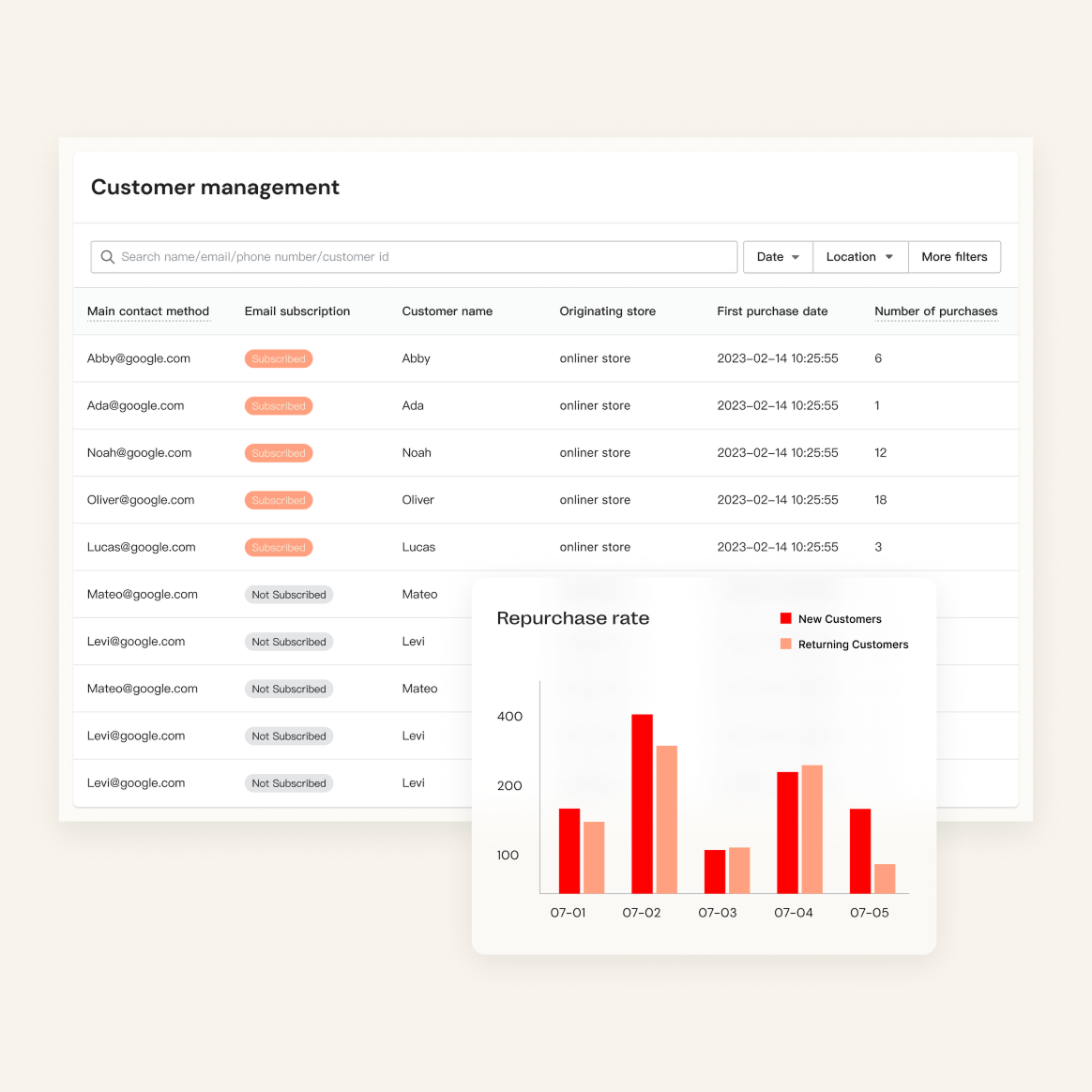Open the Date filter dropdown
1092x1092 pixels.
click(x=778, y=257)
